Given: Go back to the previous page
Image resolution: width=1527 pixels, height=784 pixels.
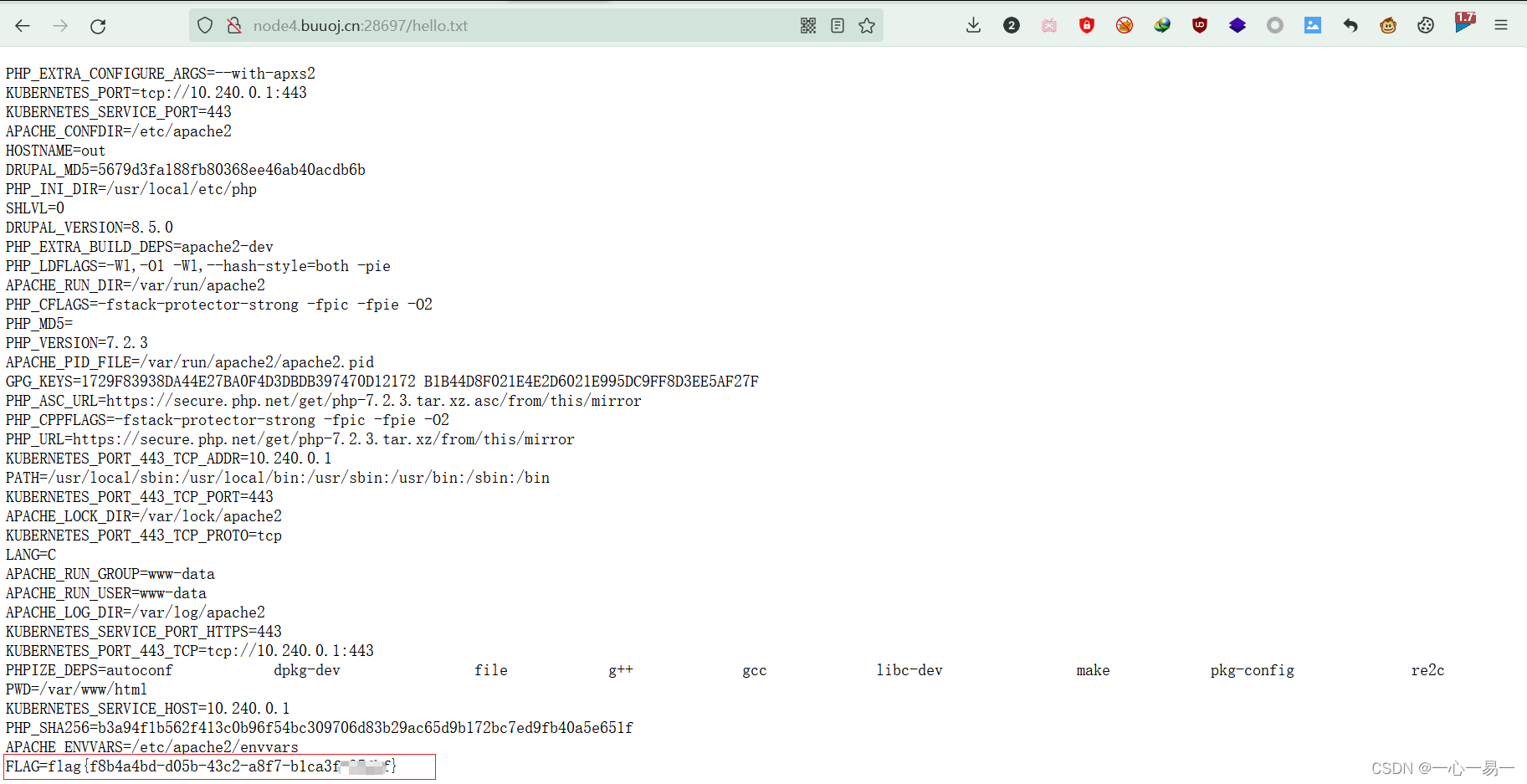Looking at the screenshot, I should click(23, 26).
